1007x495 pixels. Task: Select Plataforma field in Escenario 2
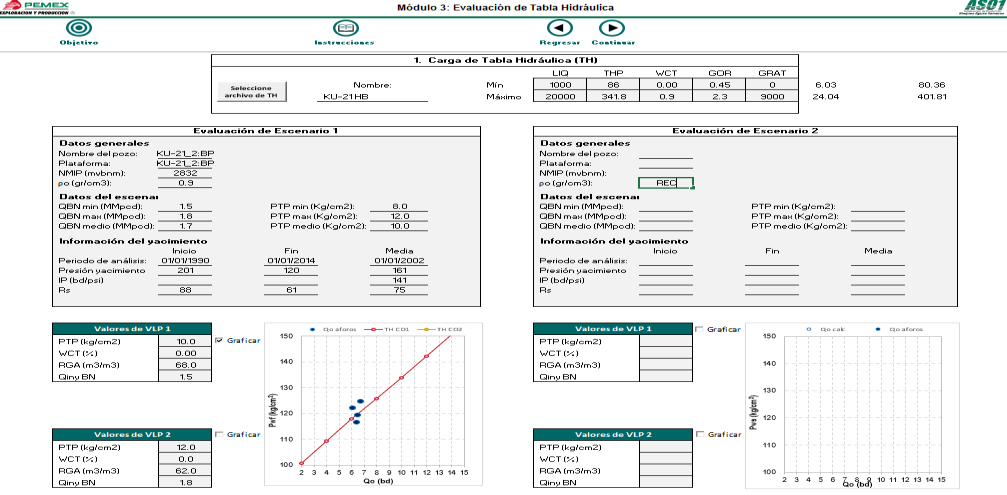pos(666,164)
